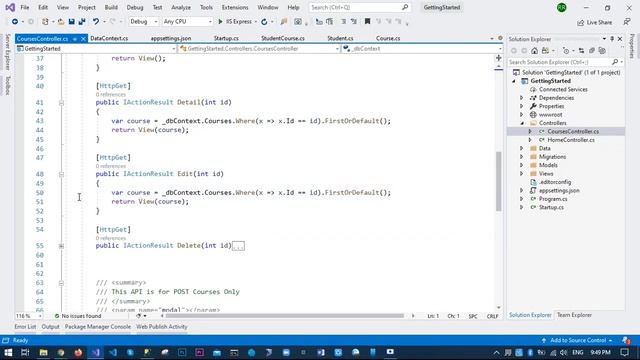This screenshot has width=640, height=360.
Task: Click the editor vertical scrollbar thumb
Action: [498, 181]
